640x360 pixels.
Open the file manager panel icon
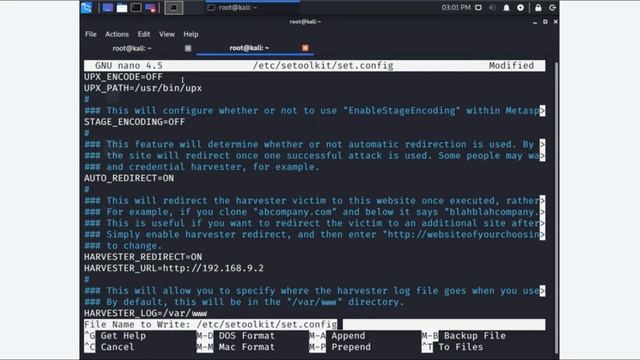122,8
